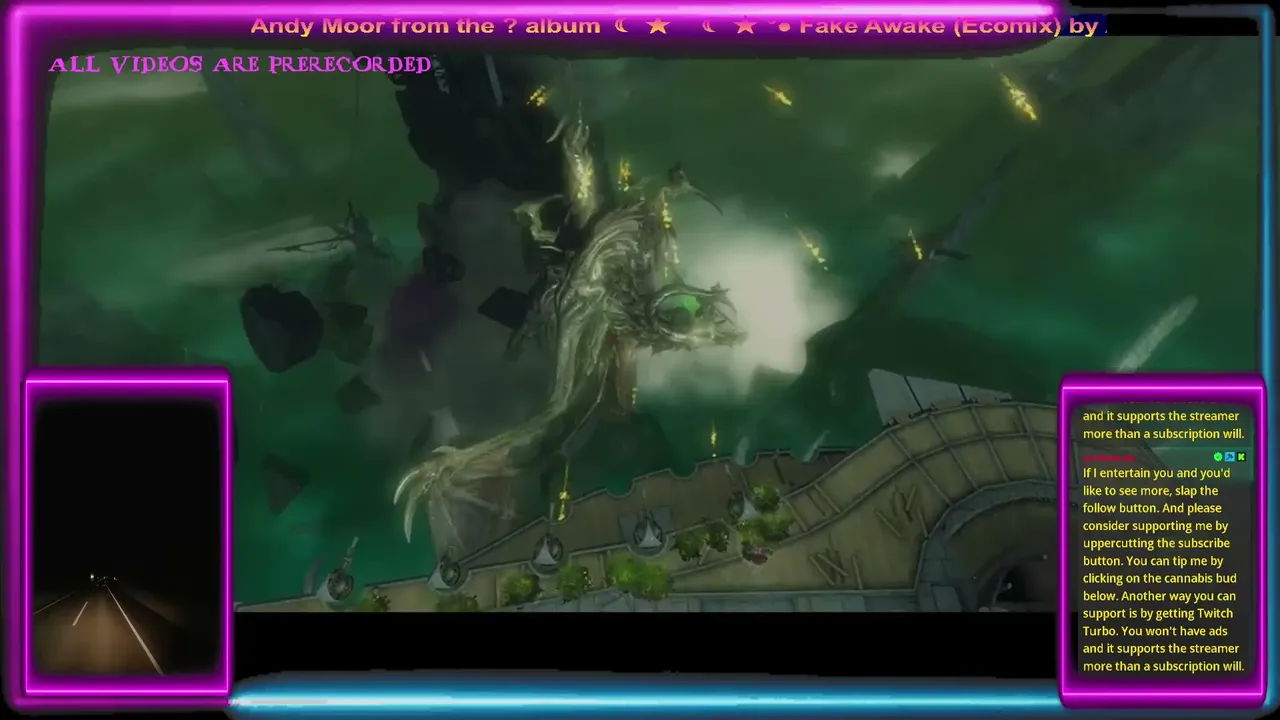Click the "Fake Awake (Ecomix) by" ticker text
The width and height of the screenshot is (1280, 720).
(x=948, y=26)
